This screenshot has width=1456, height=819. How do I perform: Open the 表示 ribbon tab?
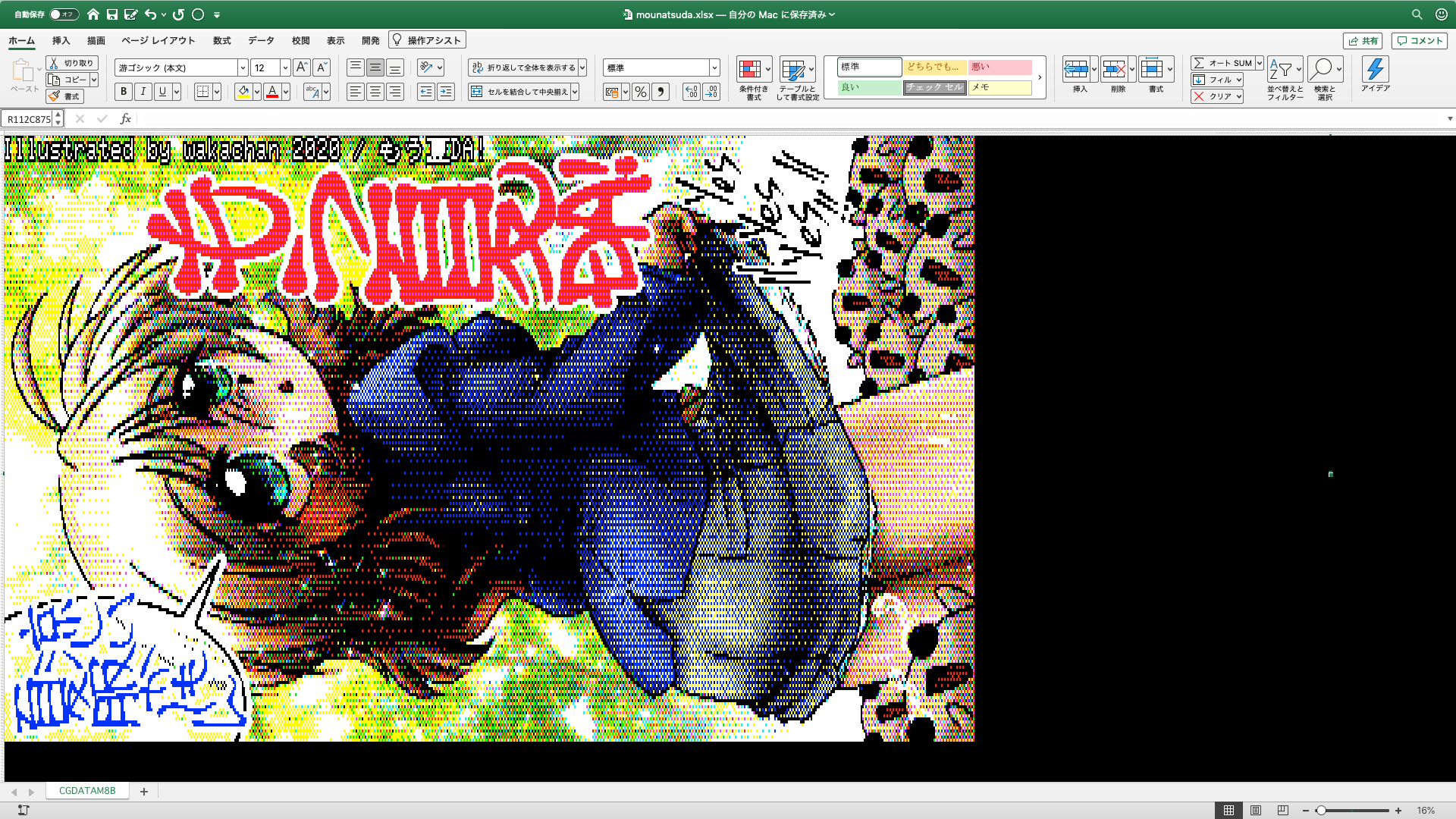point(336,41)
